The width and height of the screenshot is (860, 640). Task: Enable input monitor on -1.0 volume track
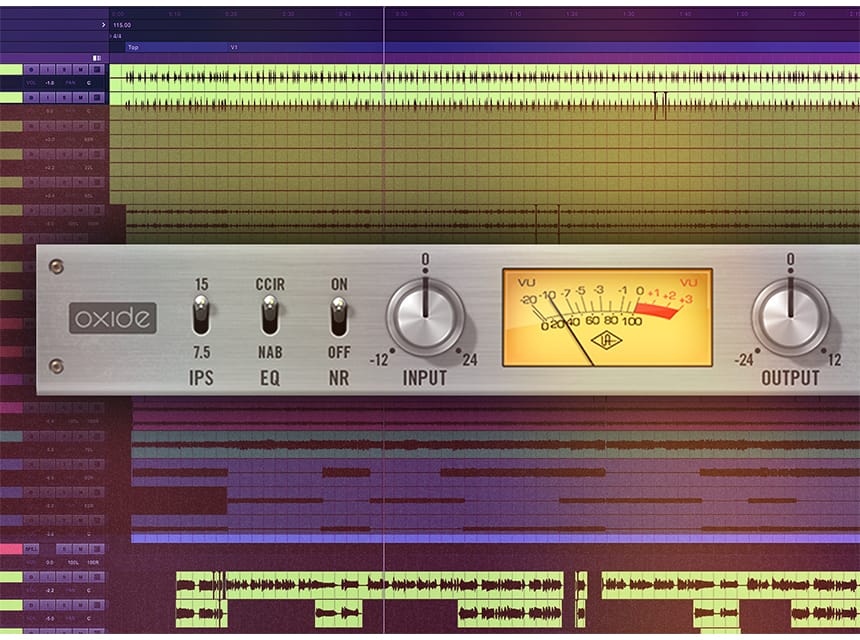coord(48,69)
